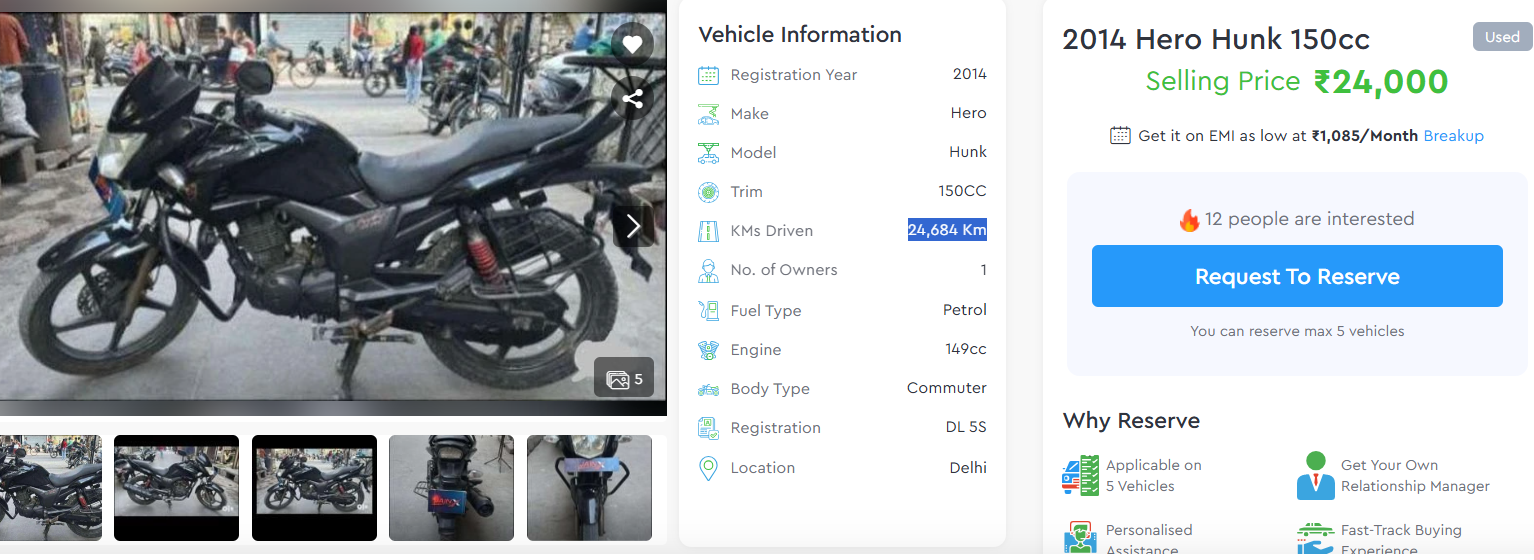Open the 5-photo gallery counter
The height and width of the screenshot is (560, 1534).
click(x=624, y=379)
